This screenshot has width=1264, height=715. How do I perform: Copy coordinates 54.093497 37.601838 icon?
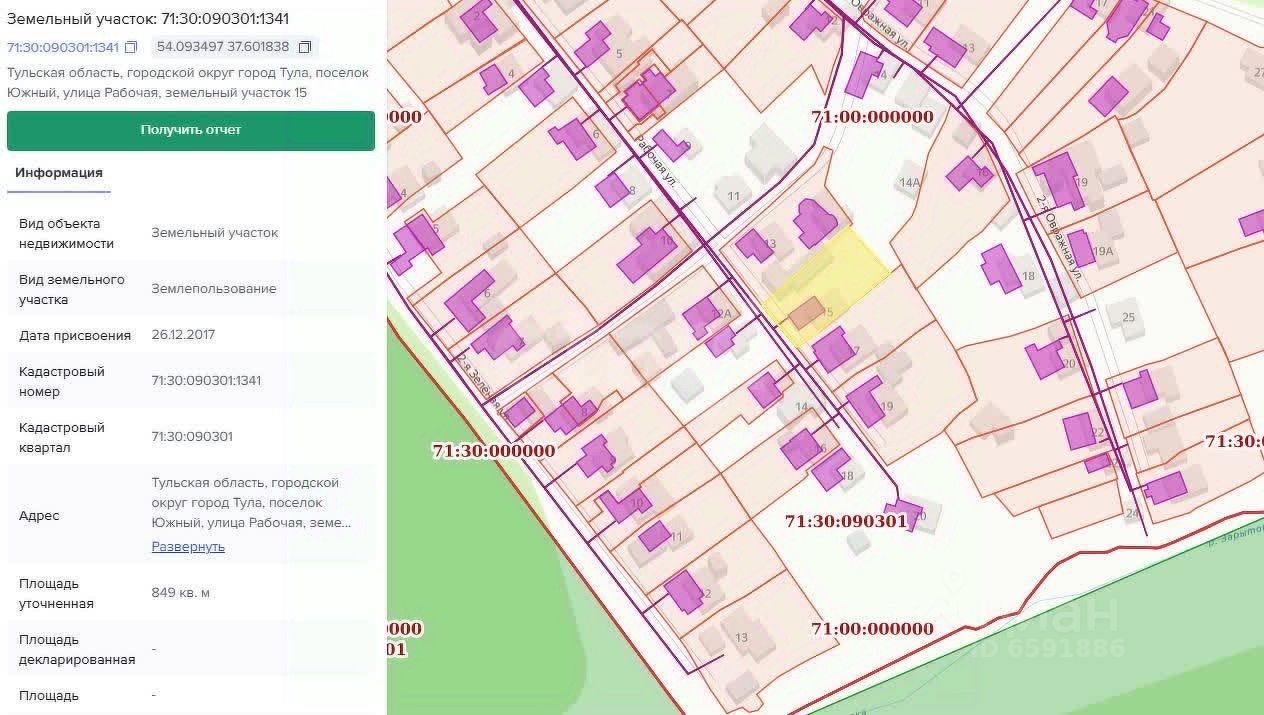click(x=305, y=47)
